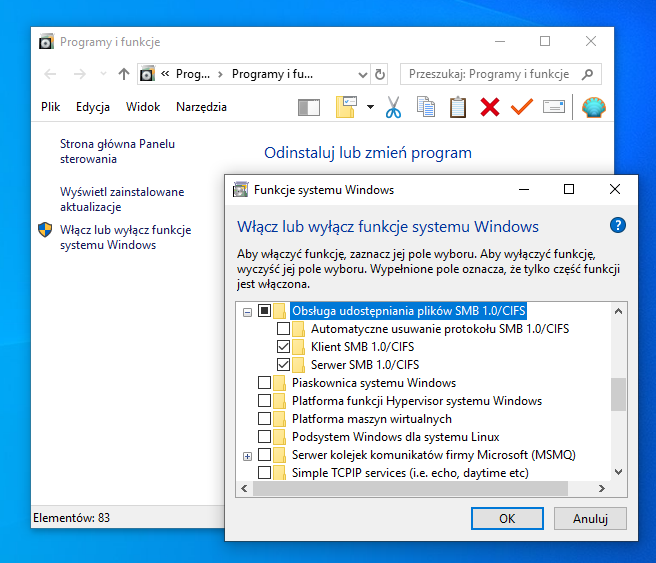Check Platforma maszyn wirtualnych checkbox

264,418
